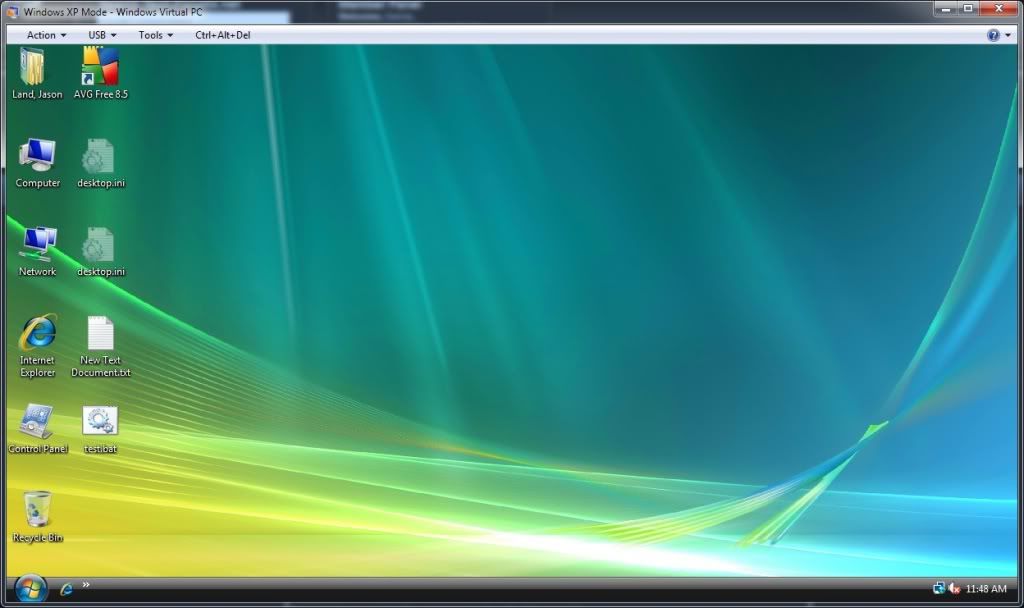
Task: Click the 11:48 AM taskbar clock
Action: (x=985, y=589)
